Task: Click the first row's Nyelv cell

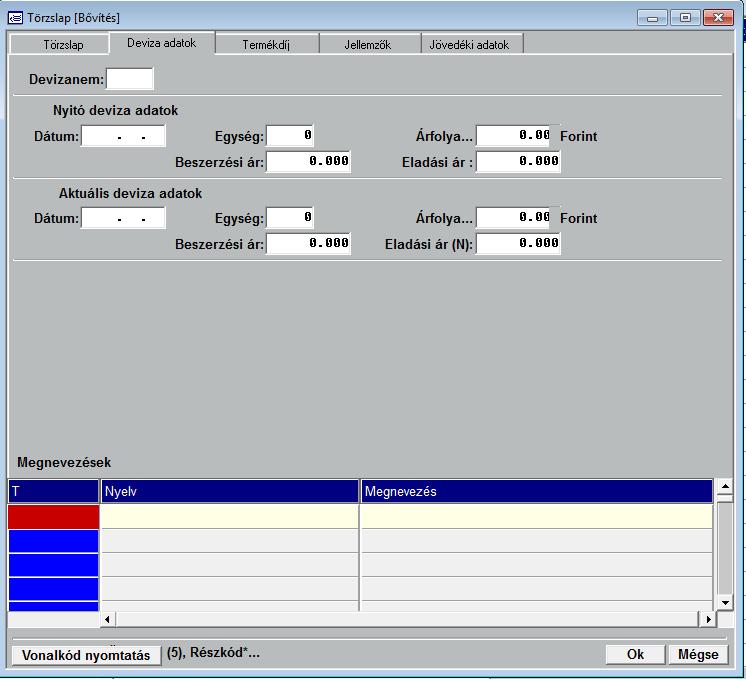Action: pos(230,517)
